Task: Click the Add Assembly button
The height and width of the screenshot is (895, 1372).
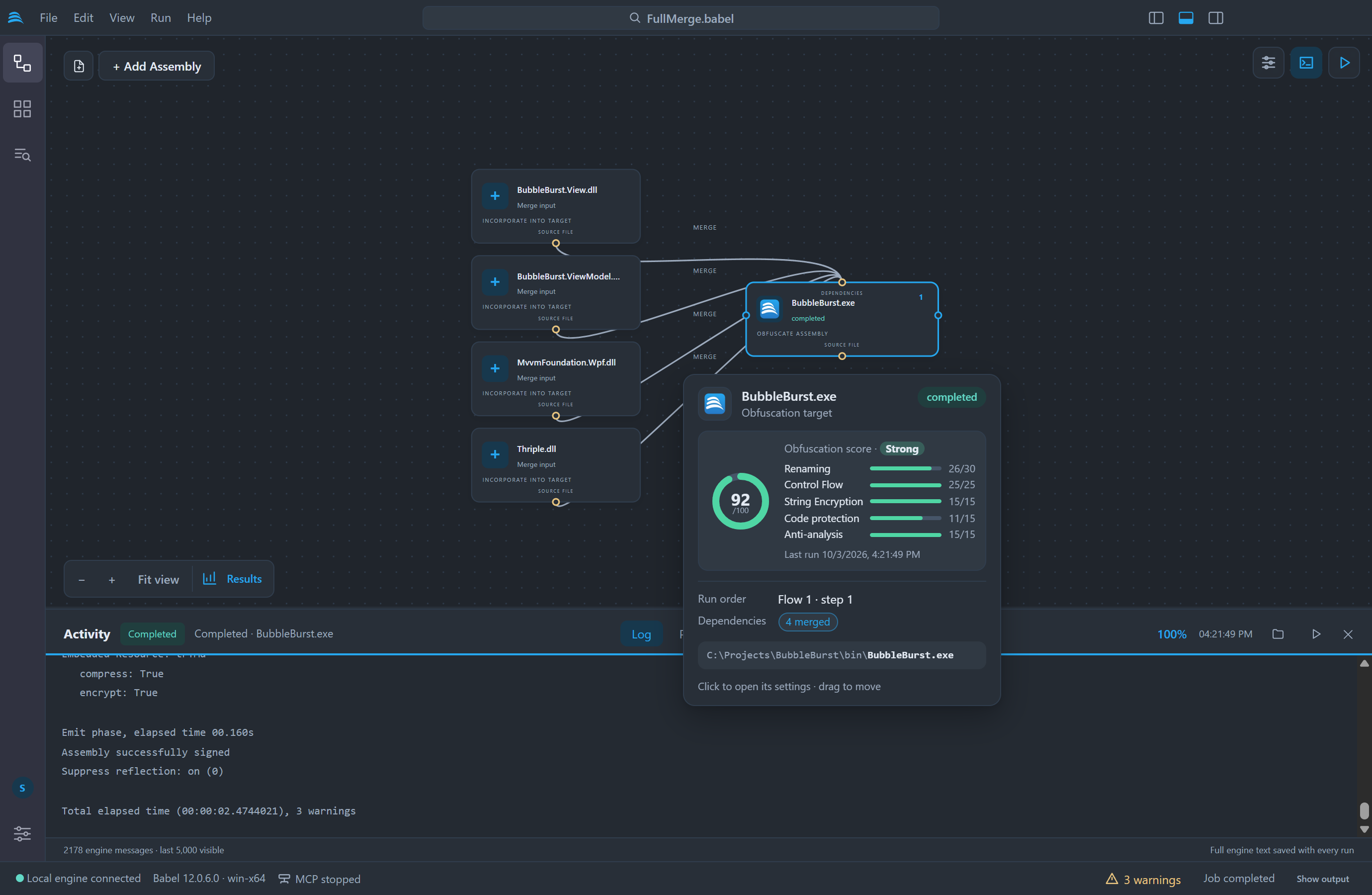Action: [156, 66]
